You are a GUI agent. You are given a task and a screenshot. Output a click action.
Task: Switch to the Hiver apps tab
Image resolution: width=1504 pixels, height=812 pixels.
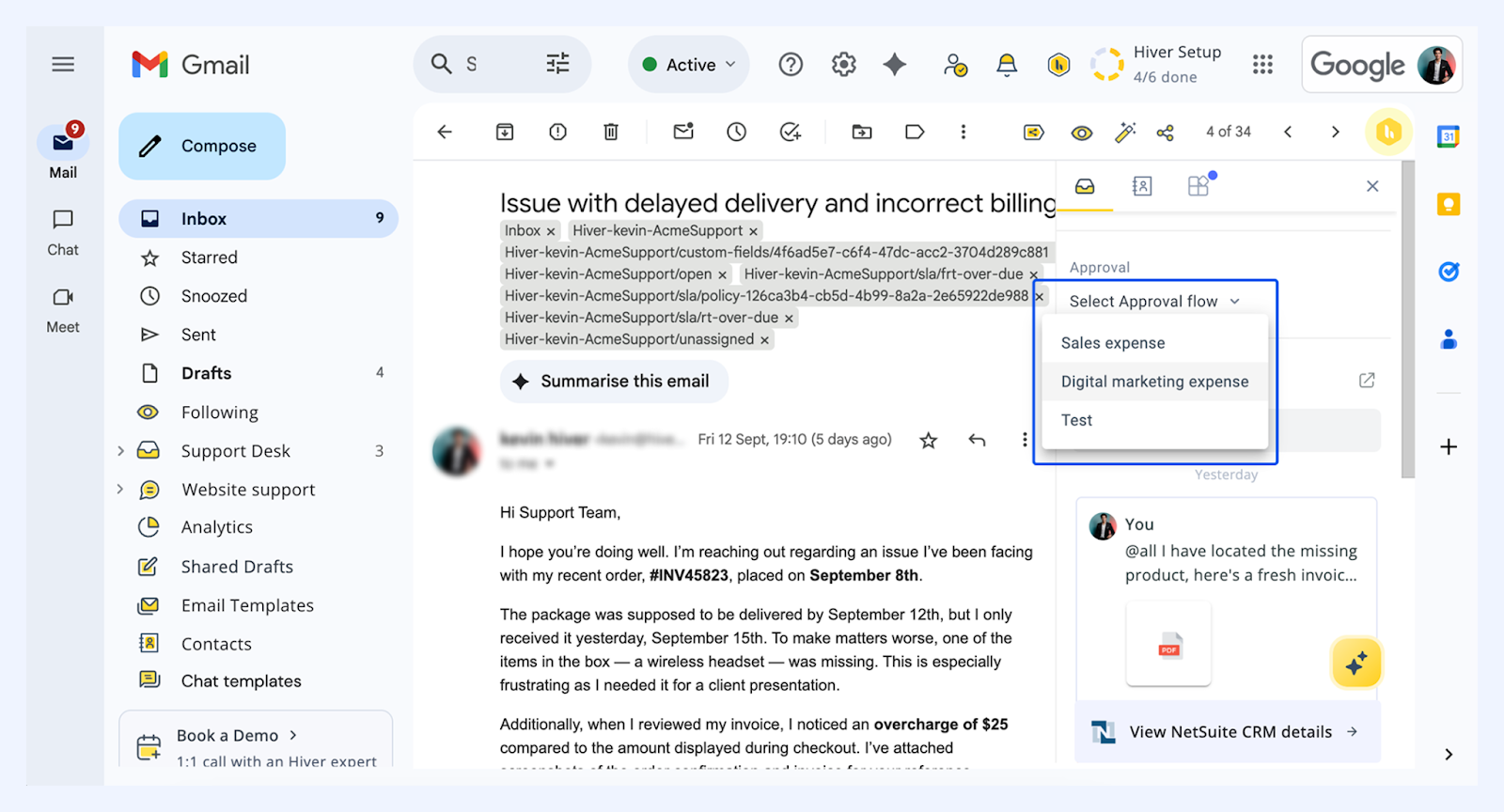(x=1199, y=185)
